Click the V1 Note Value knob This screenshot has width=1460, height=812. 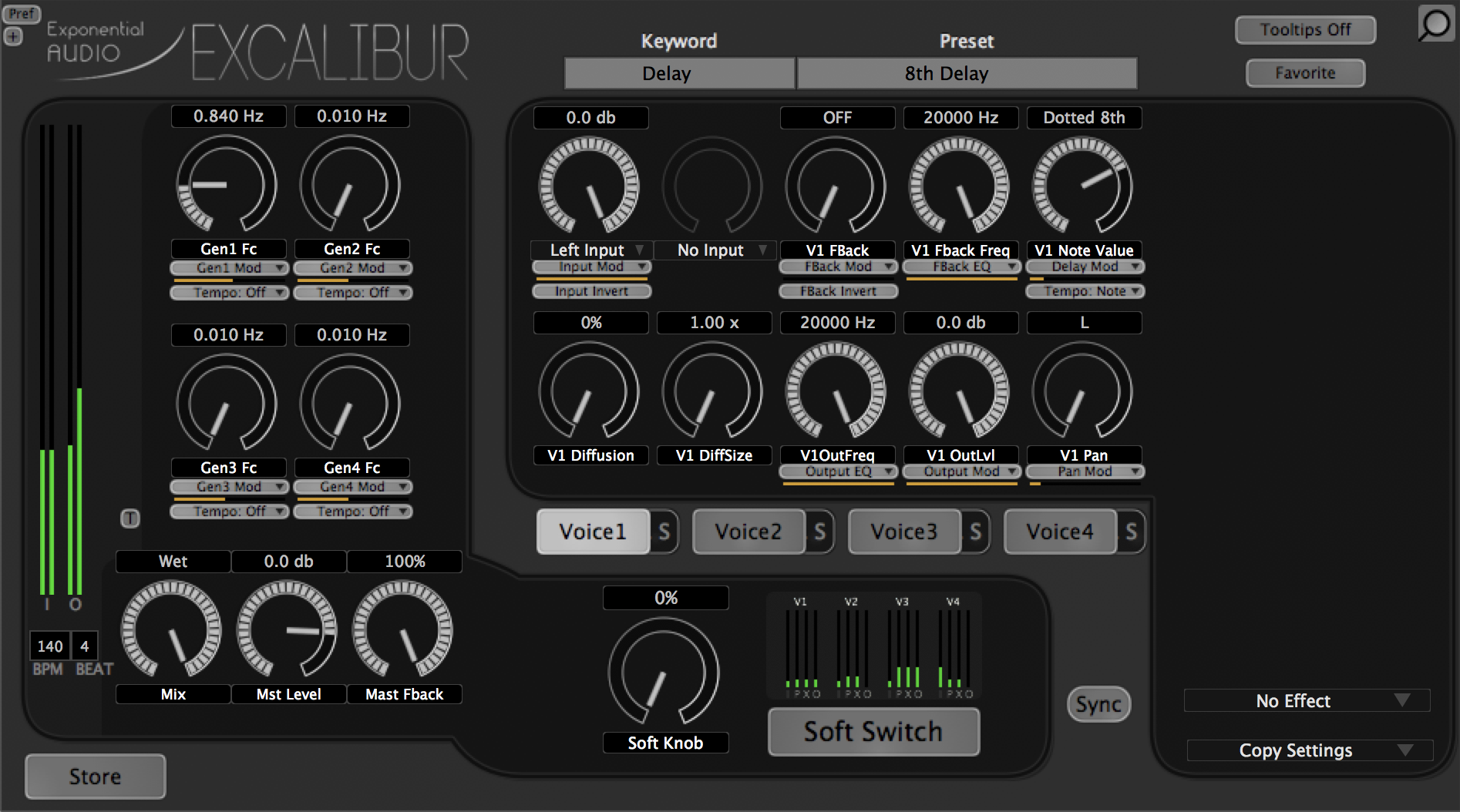click(1082, 186)
